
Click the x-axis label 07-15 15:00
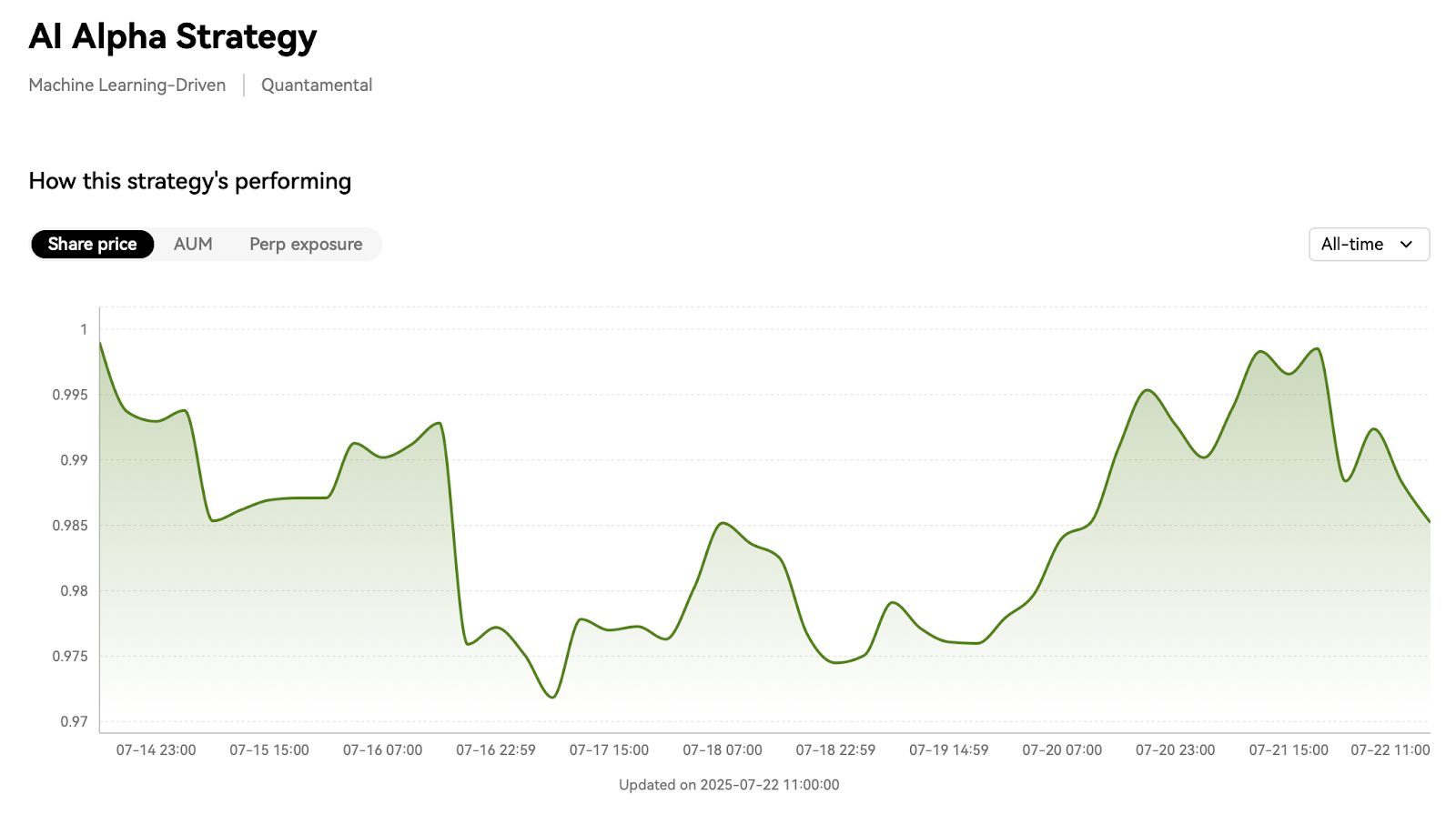coord(269,749)
